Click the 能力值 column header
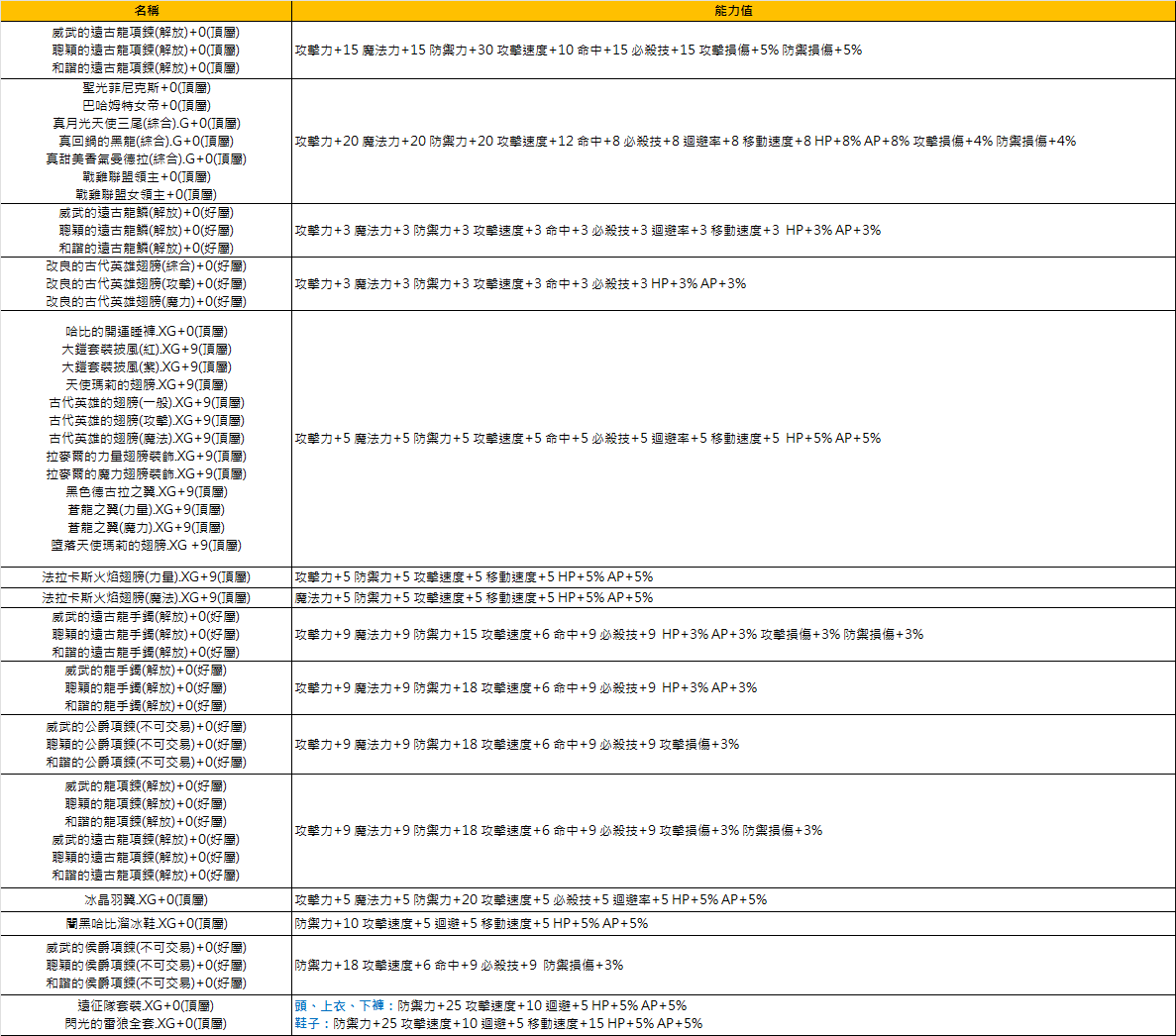This screenshot has height=1036, width=1176. (733, 10)
